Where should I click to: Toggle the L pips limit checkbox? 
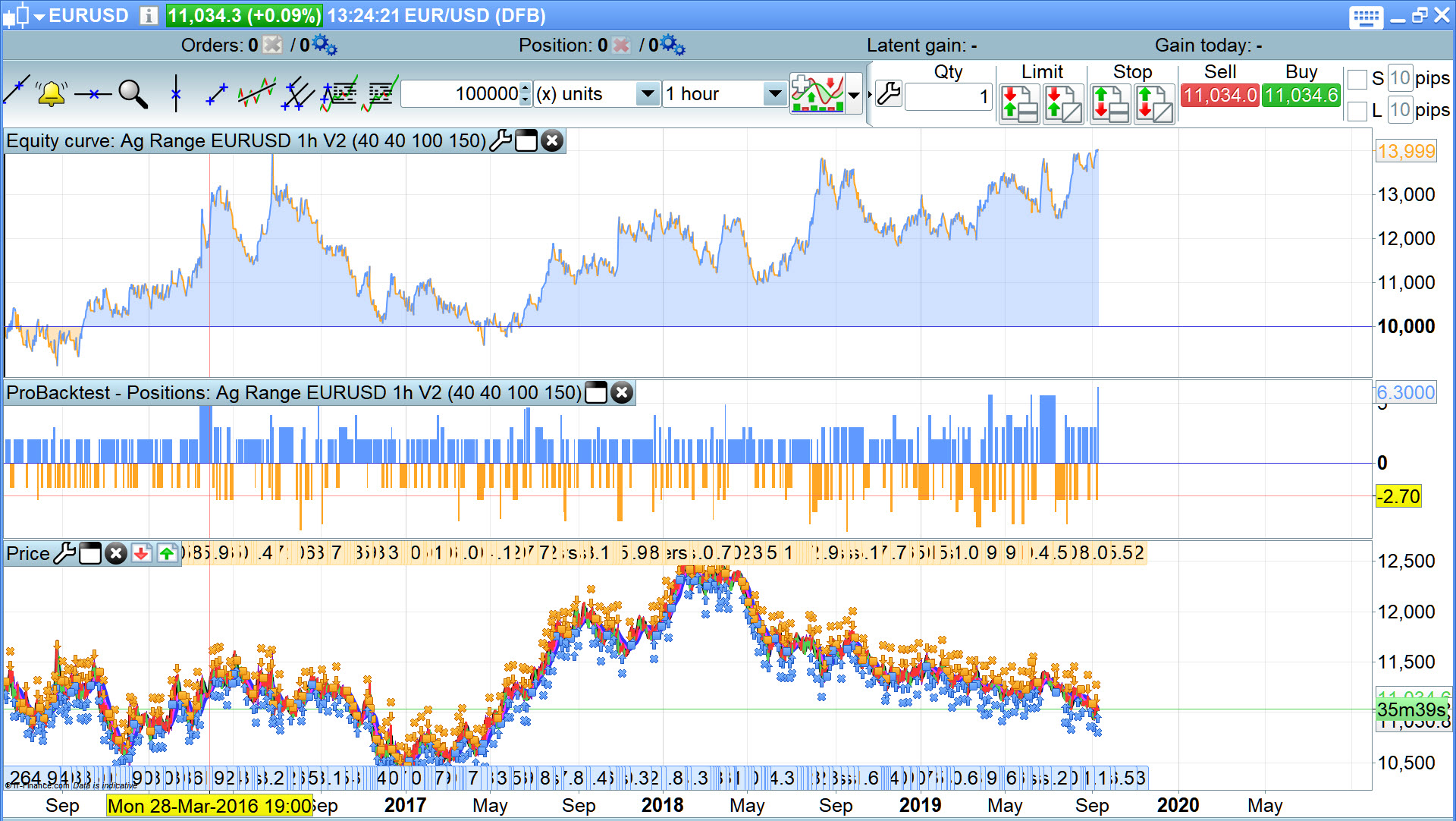click(1357, 111)
